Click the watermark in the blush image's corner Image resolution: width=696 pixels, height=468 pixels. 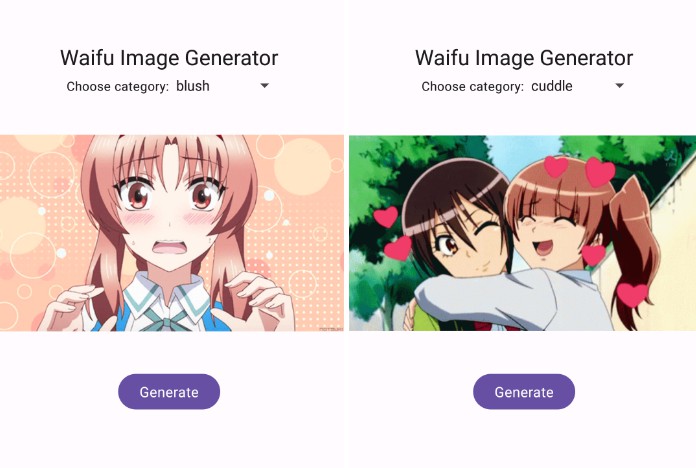click(x=331, y=329)
